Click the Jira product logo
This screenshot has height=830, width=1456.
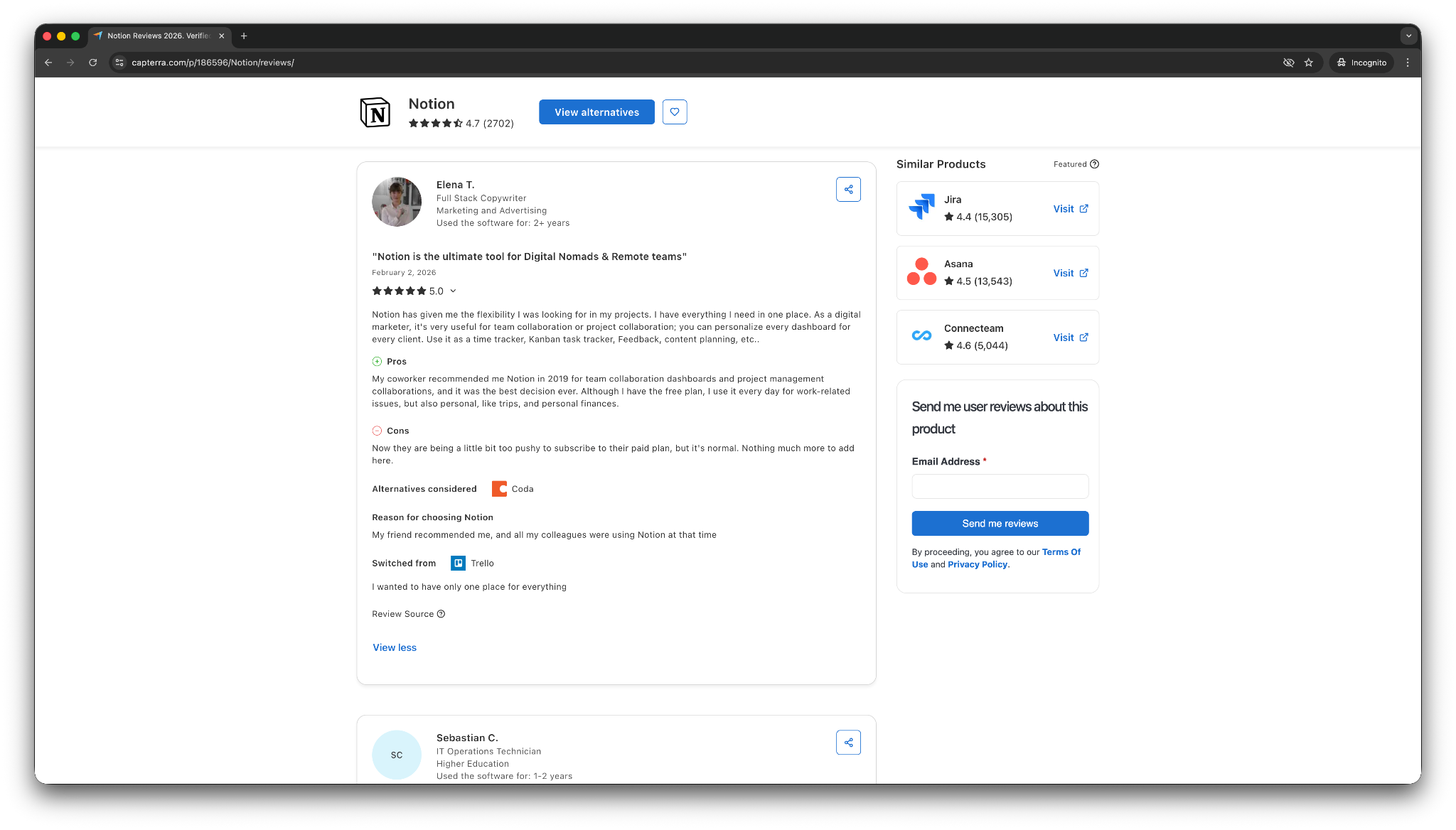[921, 207]
